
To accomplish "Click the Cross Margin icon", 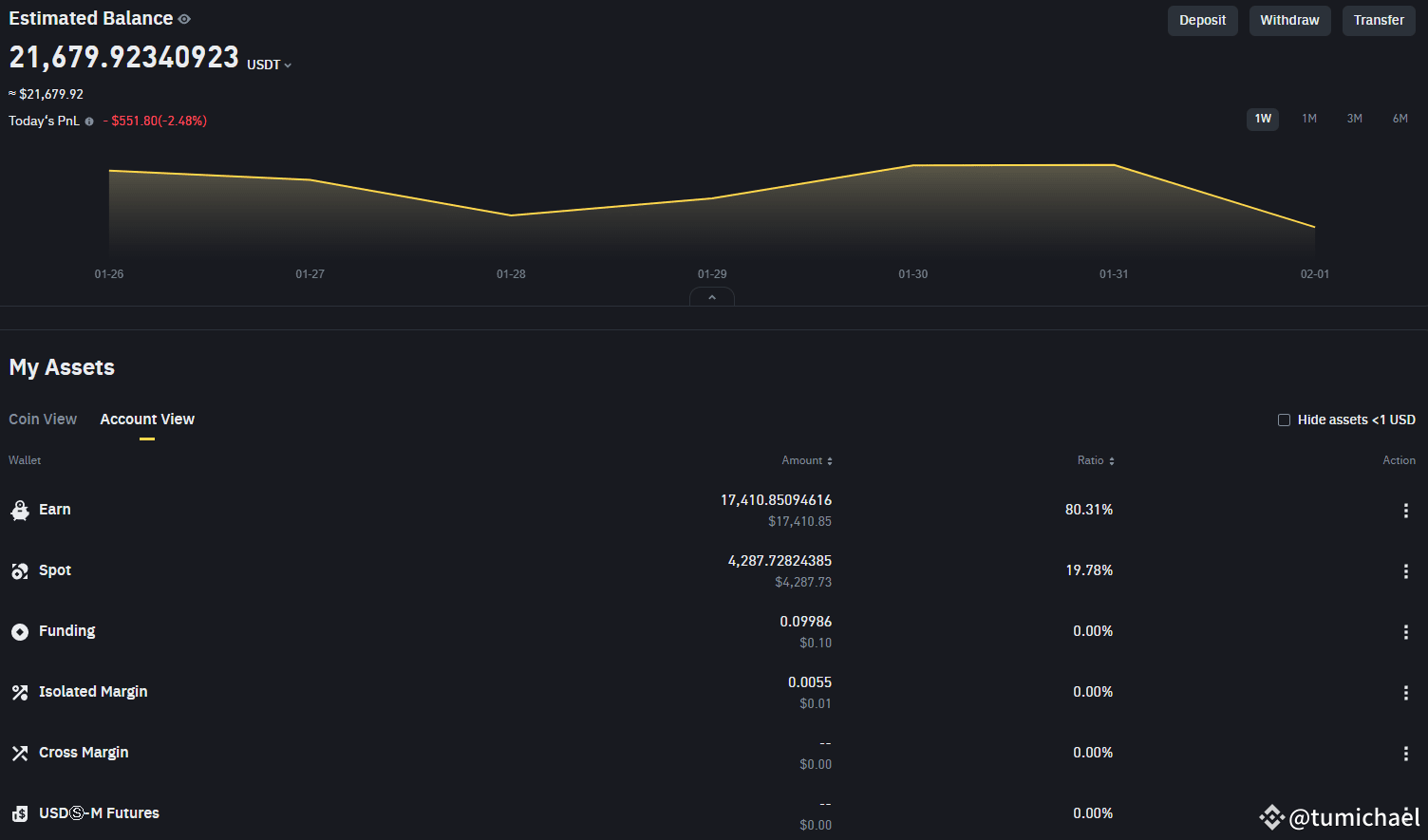I will pyautogui.click(x=20, y=754).
